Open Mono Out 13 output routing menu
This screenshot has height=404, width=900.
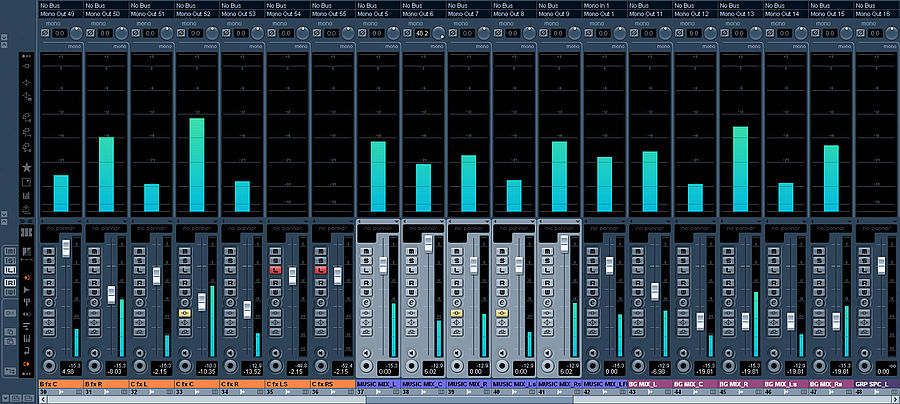[741, 14]
